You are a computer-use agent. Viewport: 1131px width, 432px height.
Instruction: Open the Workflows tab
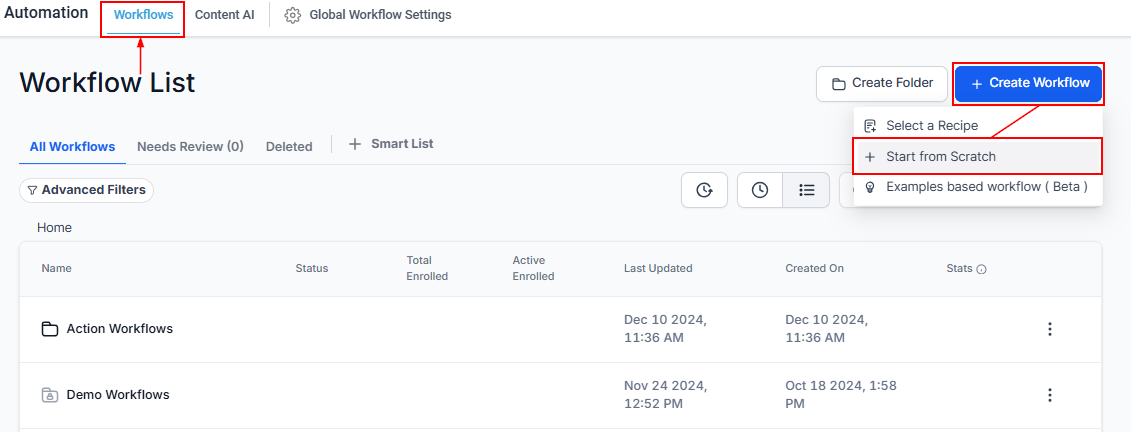coord(143,16)
